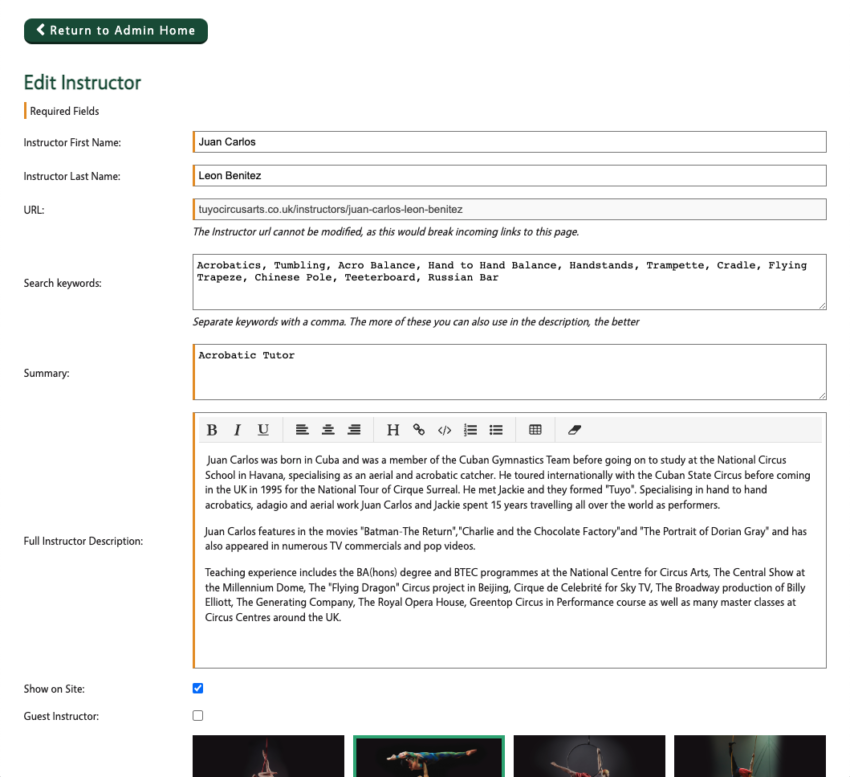Click the 'Instructor url cannot be modified' hint
The image size is (850, 777).
(x=386, y=232)
